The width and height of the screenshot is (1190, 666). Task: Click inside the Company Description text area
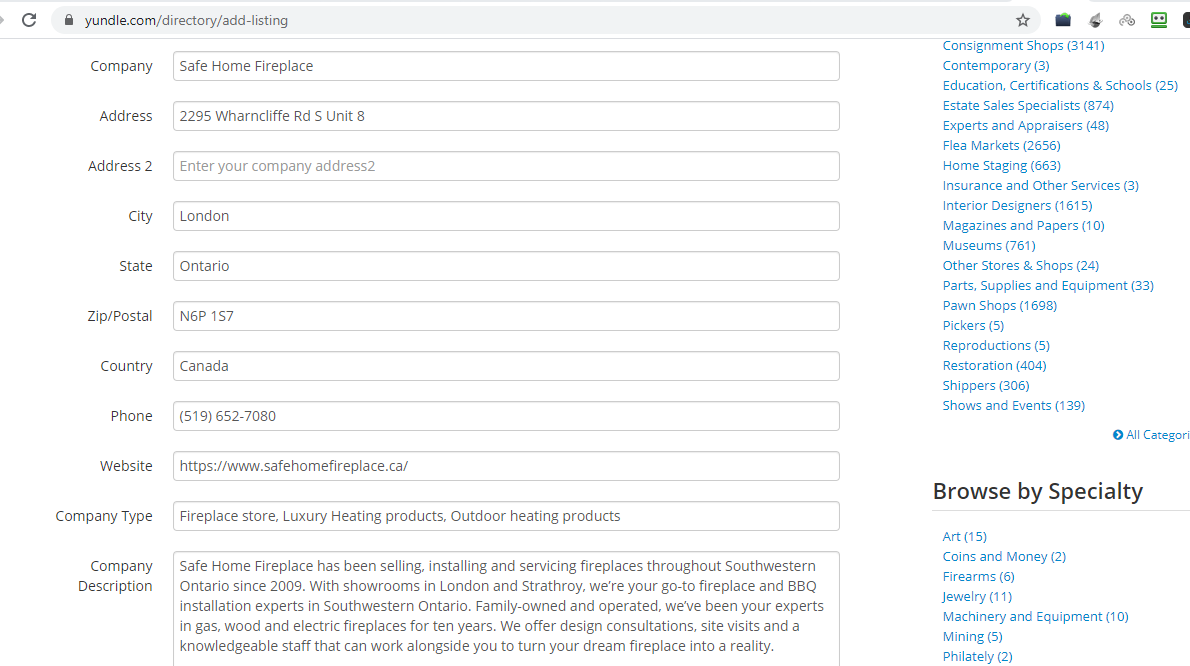coord(506,606)
